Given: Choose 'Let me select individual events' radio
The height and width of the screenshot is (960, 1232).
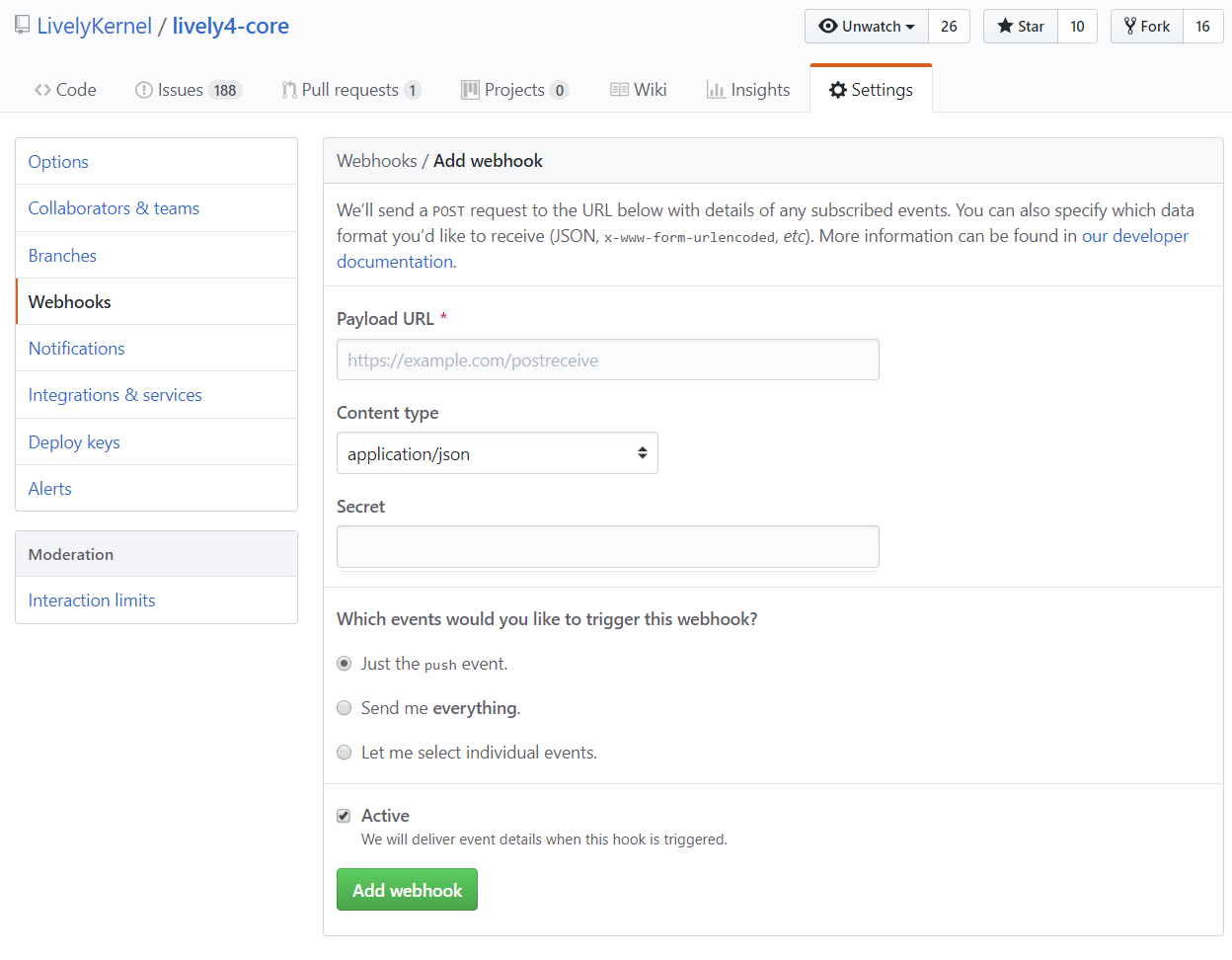Looking at the screenshot, I should pyautogui.click(x=345, y=753).
